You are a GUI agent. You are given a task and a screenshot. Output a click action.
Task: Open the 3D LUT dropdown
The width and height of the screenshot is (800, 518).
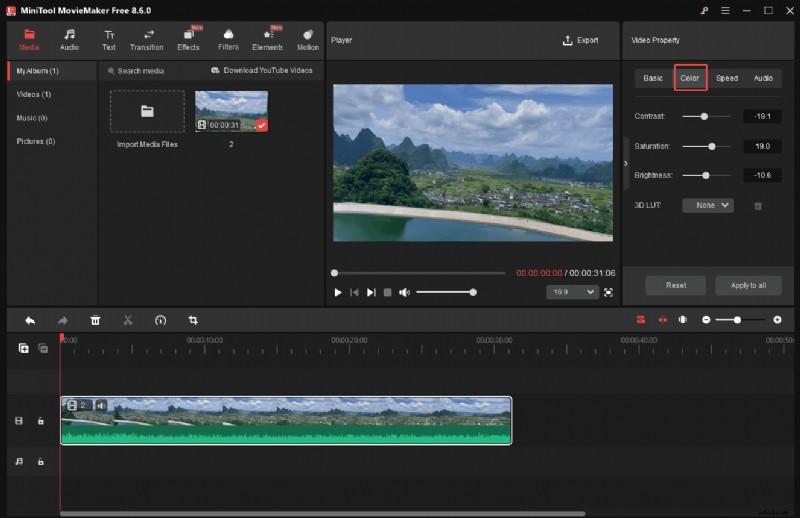(x=708, y=205)
